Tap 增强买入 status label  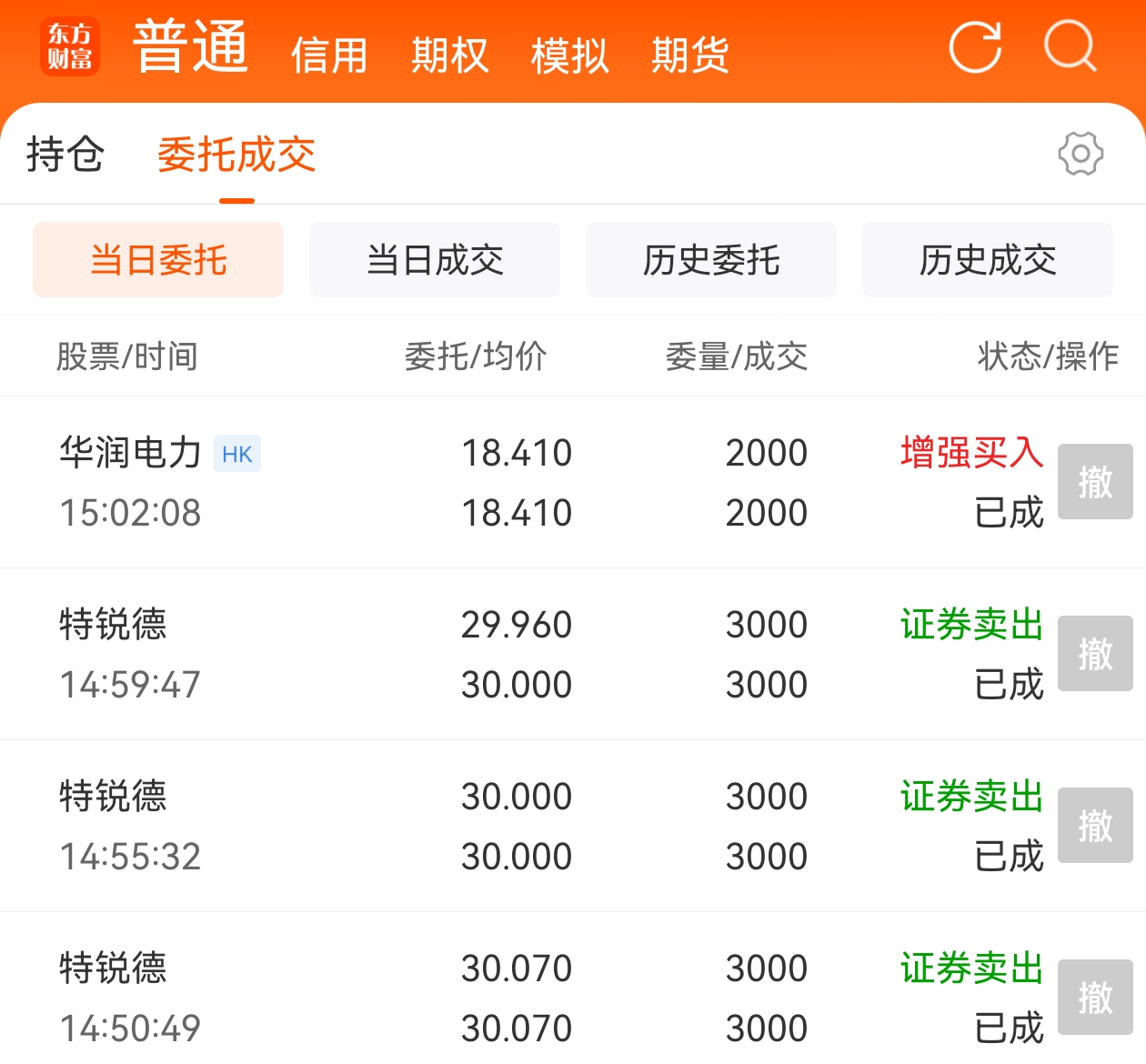[x=972, y=453]
